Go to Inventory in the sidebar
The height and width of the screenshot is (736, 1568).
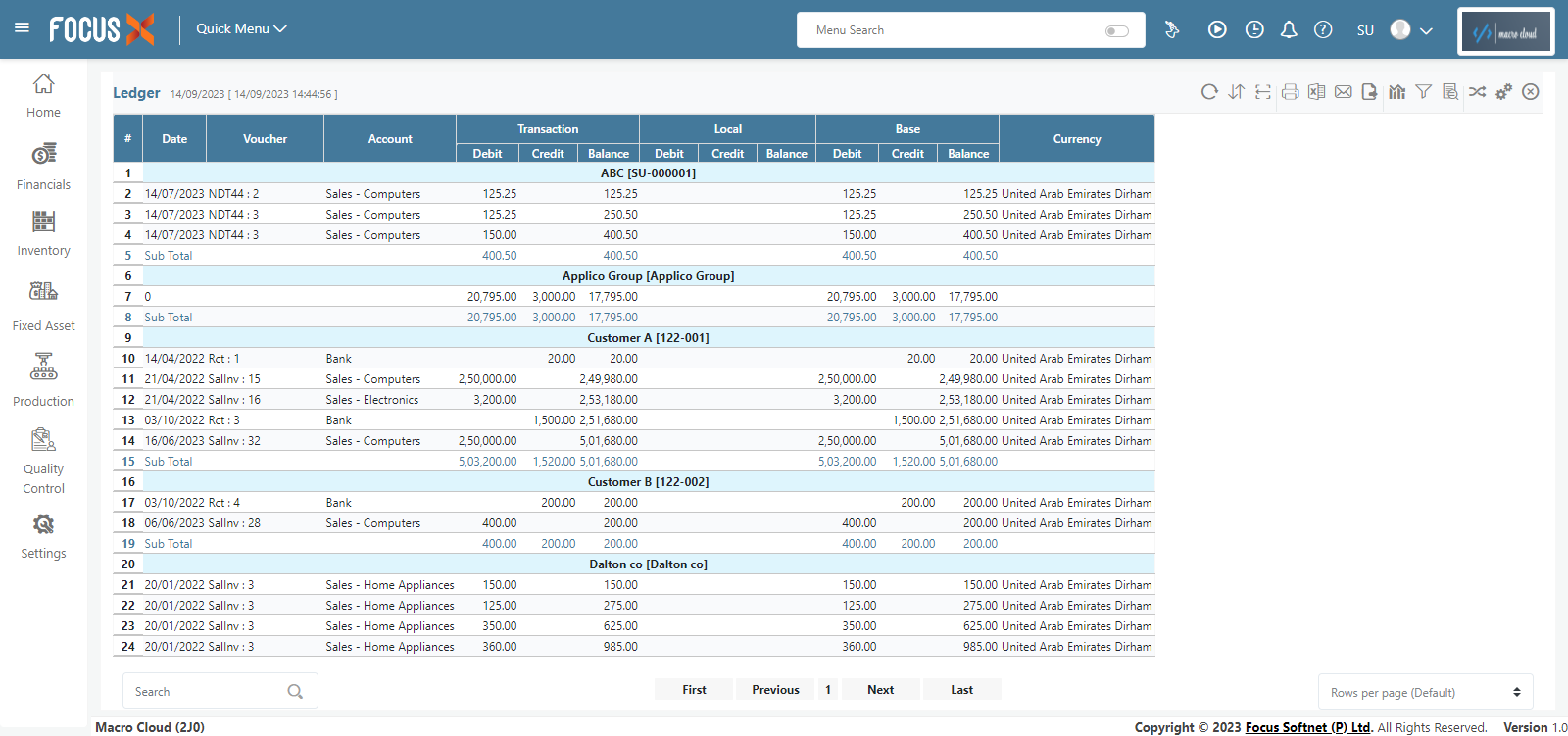click(43, 233)
